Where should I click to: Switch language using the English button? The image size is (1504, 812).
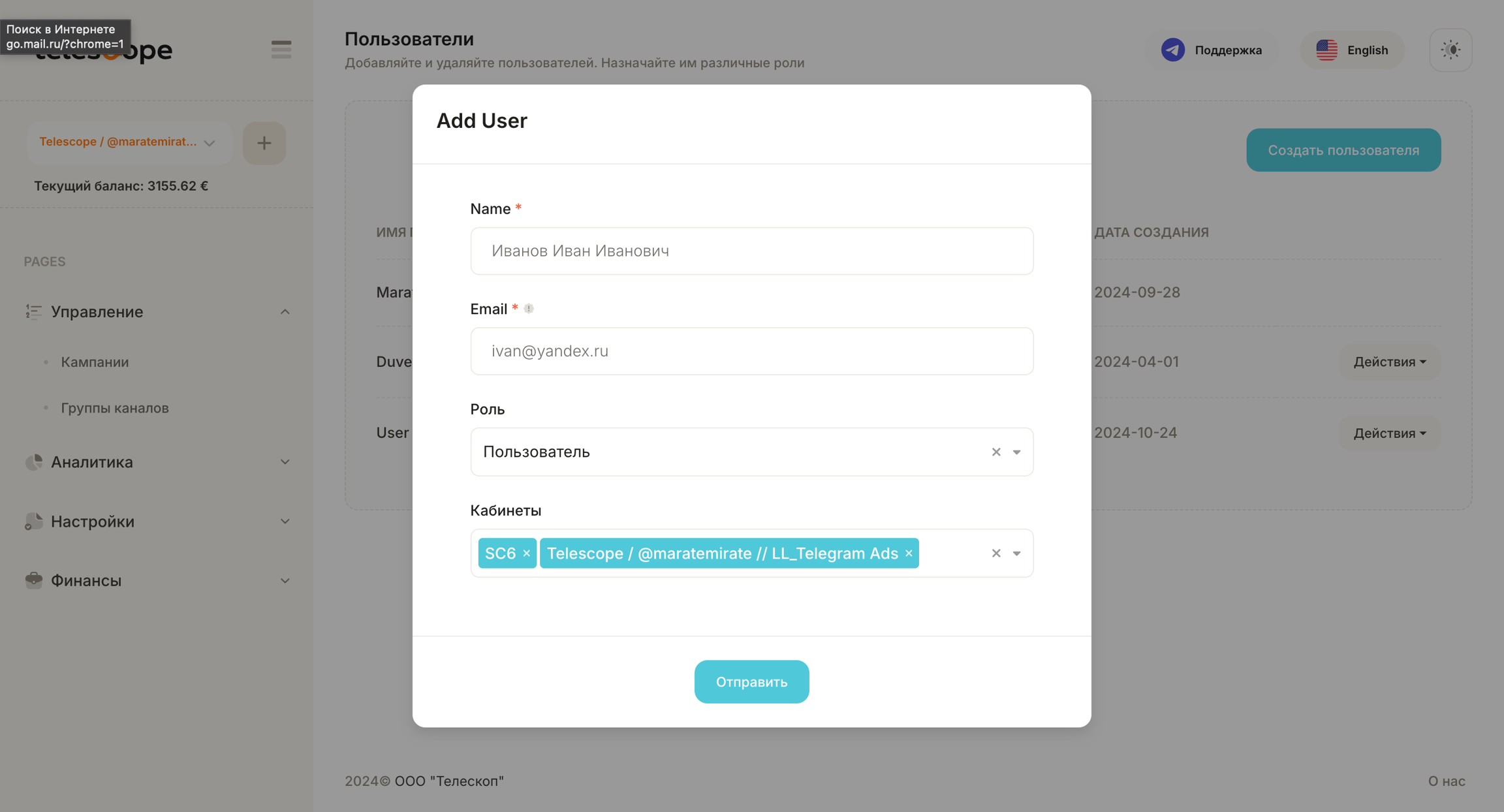click(x=1353, y=50)
